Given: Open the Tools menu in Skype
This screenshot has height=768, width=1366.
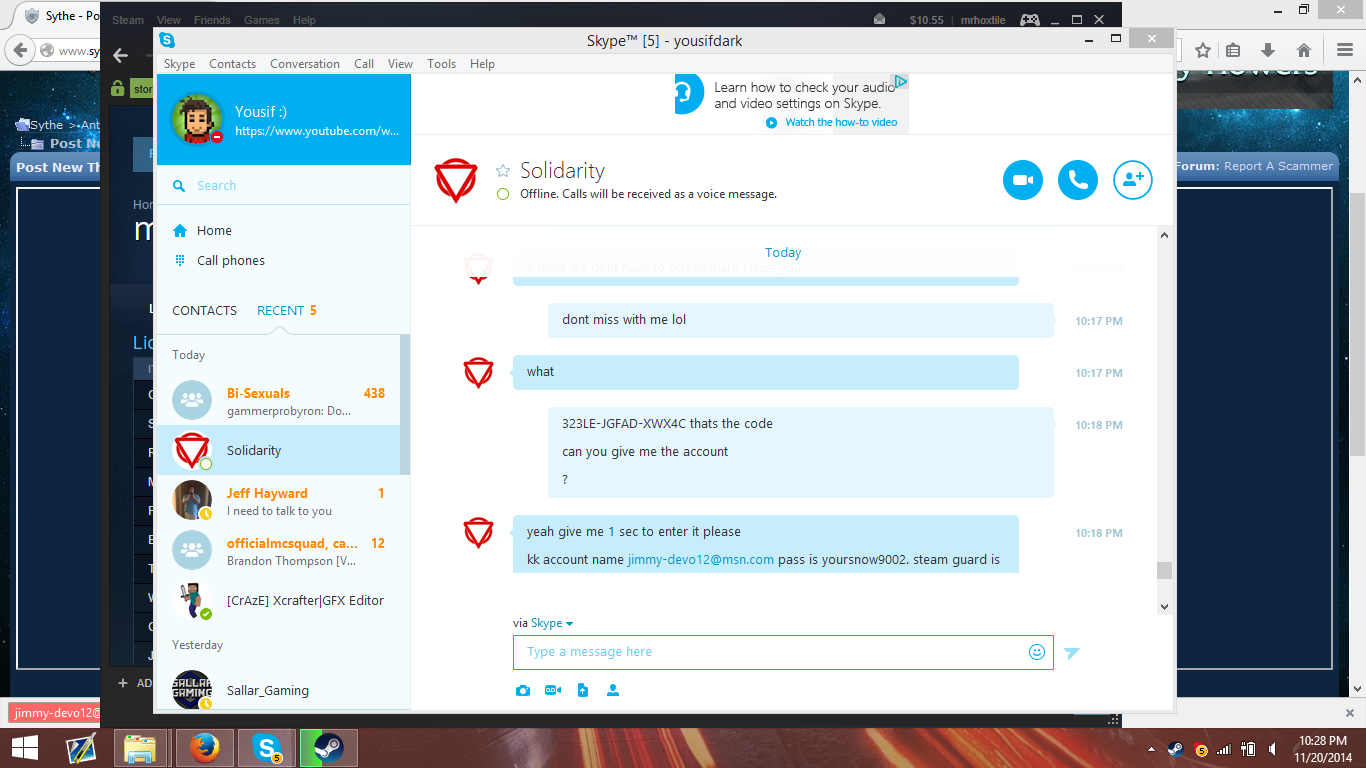Looking at the screenshot, I should click(x=441, y=64).
